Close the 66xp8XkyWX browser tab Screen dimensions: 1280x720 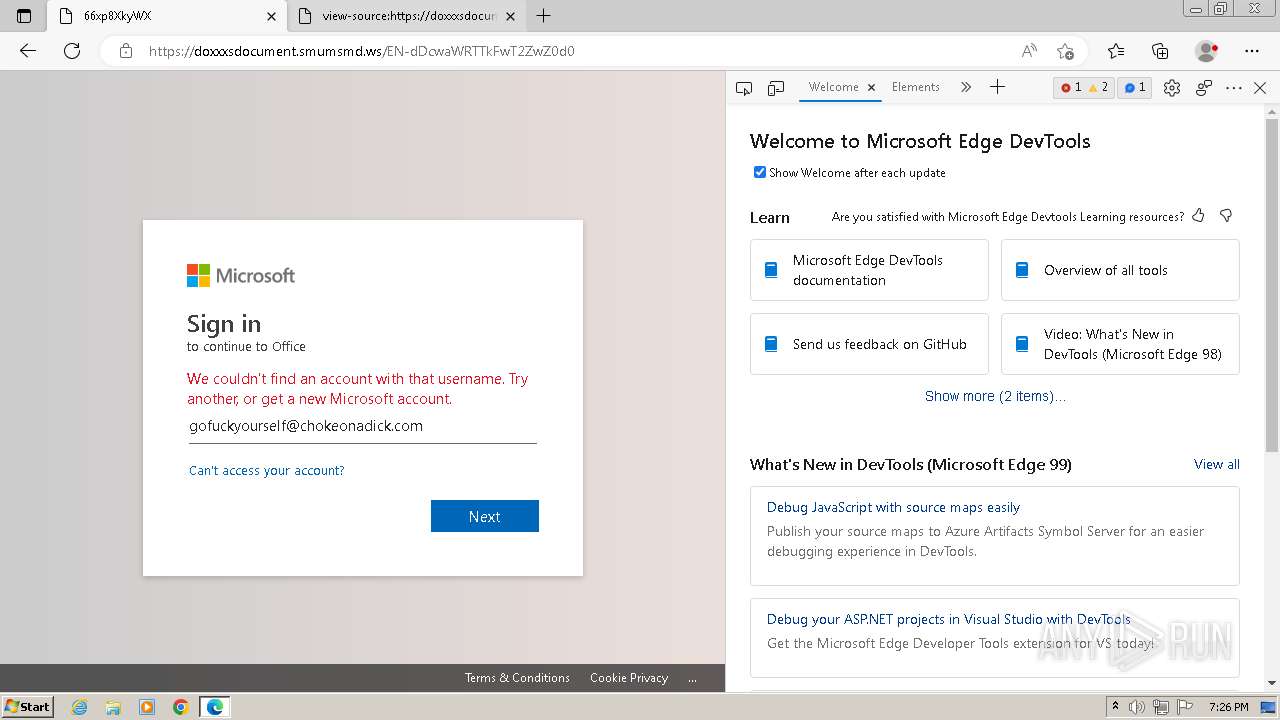tap(271, 16)
